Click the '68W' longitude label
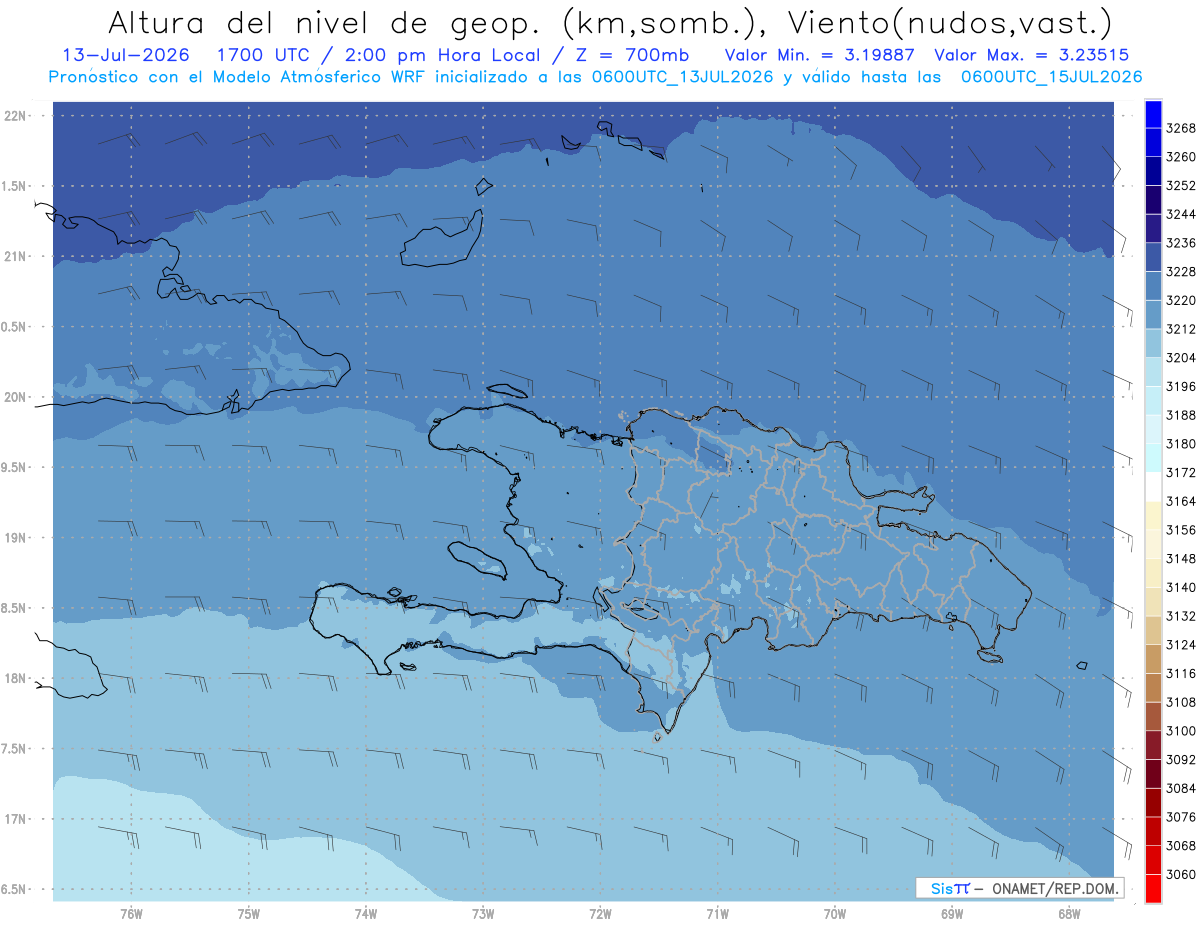The image size is (1200, 927). (1069, 914)
